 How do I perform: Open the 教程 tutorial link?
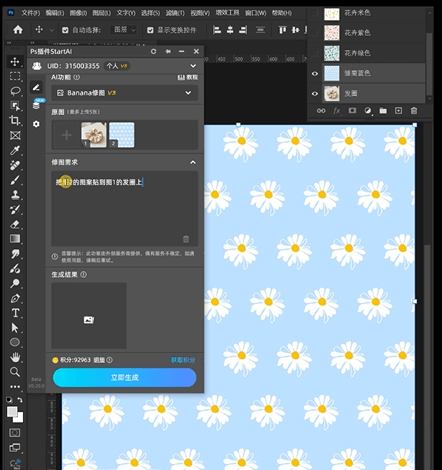[188, 77]
